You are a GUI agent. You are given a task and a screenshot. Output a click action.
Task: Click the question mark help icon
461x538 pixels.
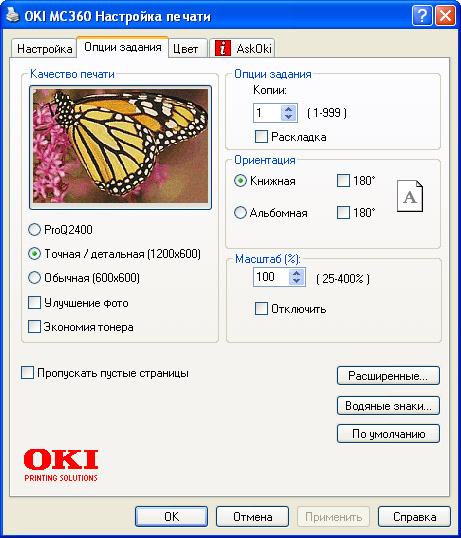422,16
